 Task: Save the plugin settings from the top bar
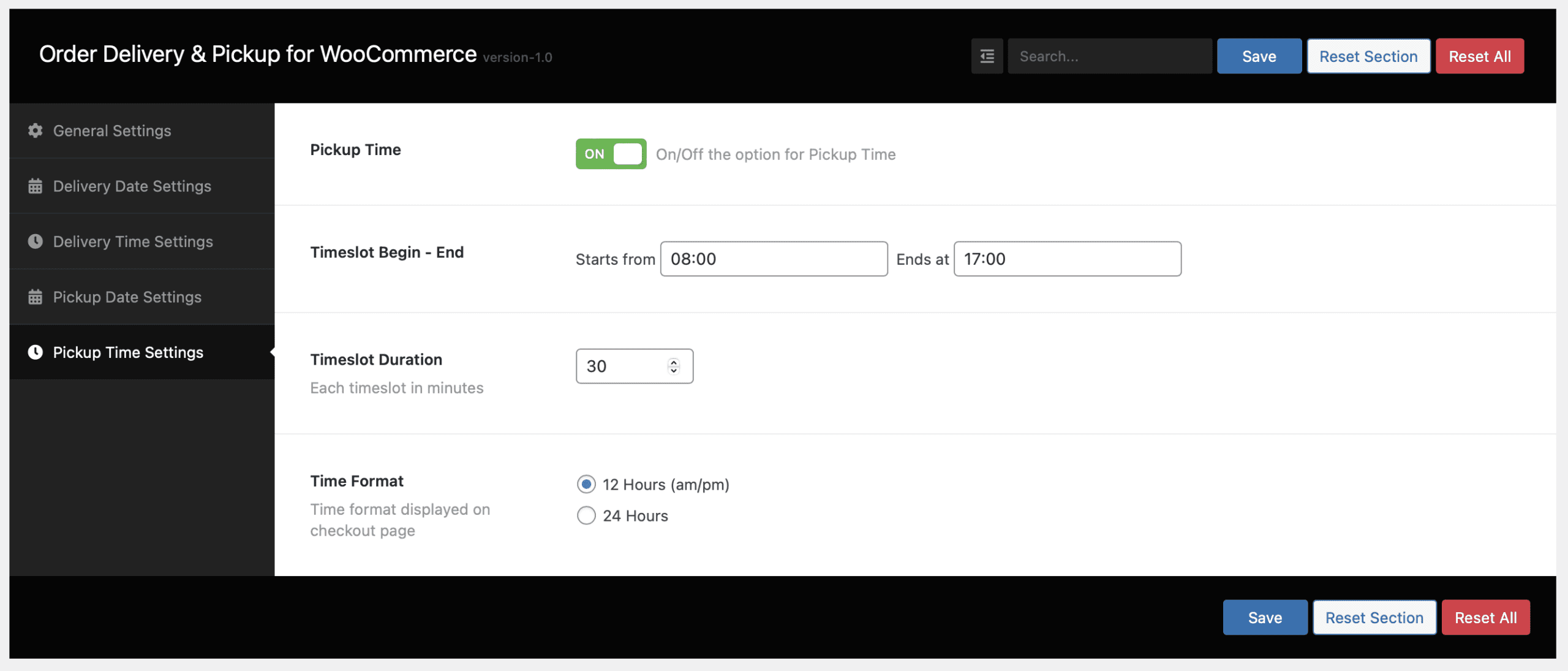click(1259, 56)
